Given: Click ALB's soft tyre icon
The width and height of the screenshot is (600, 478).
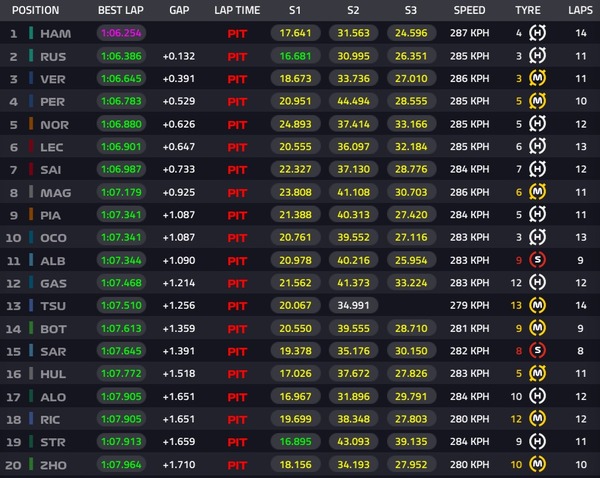Looking at the screenshot, I should 537,260.
